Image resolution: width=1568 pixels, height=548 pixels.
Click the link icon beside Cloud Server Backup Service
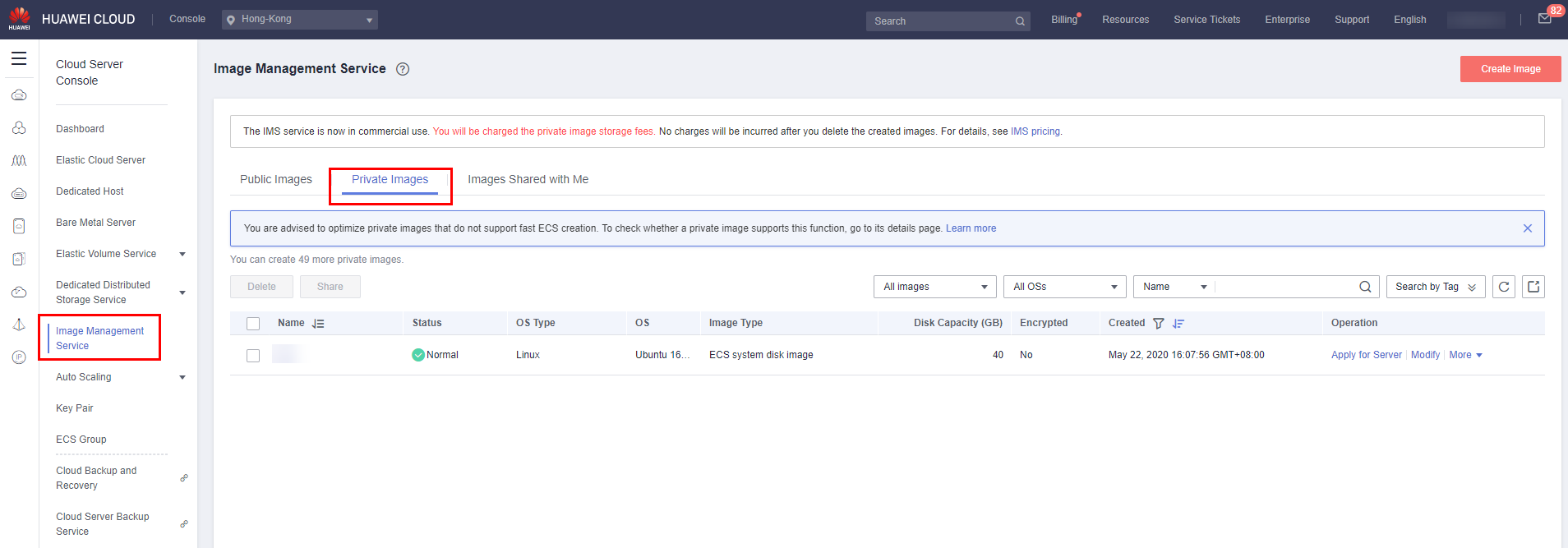tap(184, 523)
